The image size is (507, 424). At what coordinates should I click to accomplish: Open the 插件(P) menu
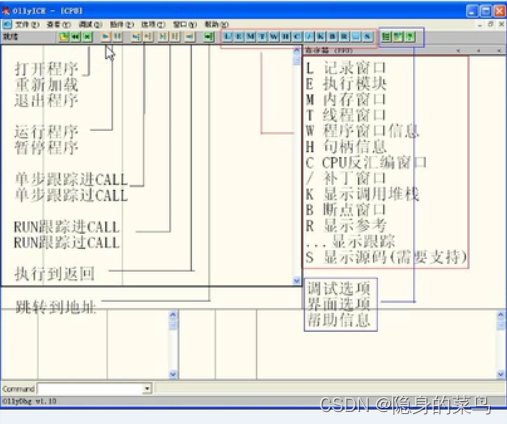point(122,25)
